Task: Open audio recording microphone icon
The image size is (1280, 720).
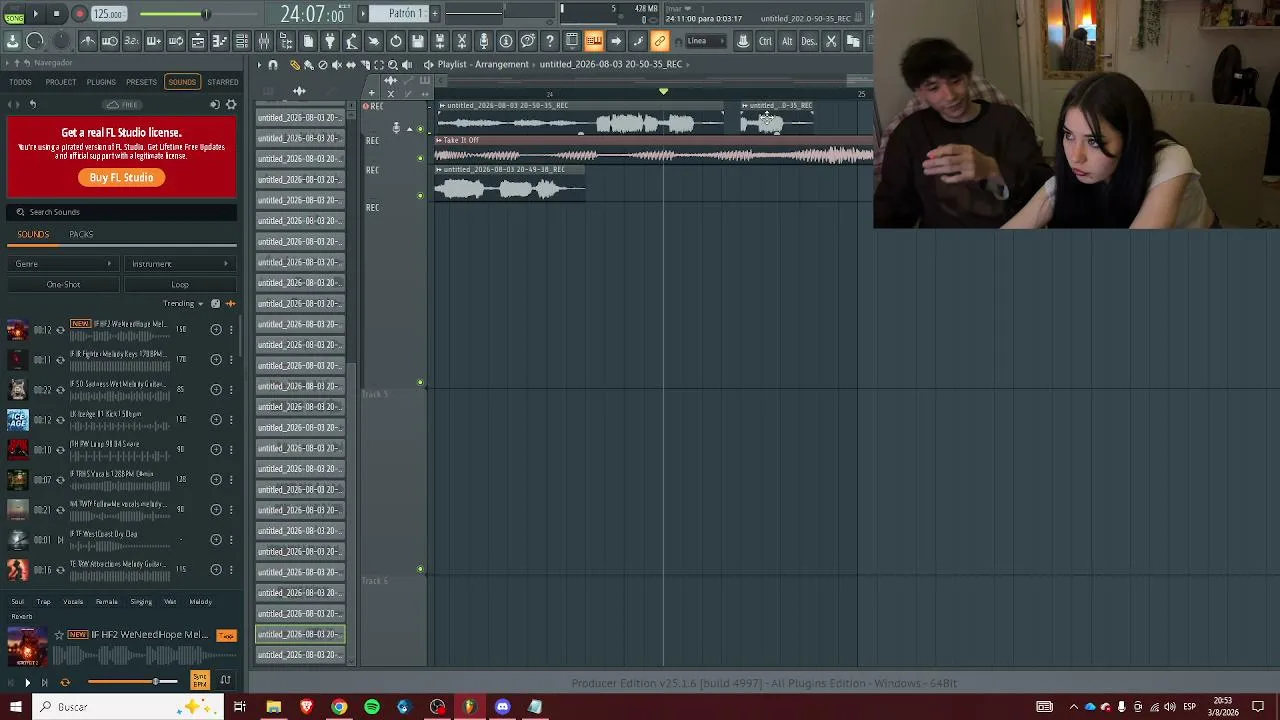Action: click(x=484, y=41)
